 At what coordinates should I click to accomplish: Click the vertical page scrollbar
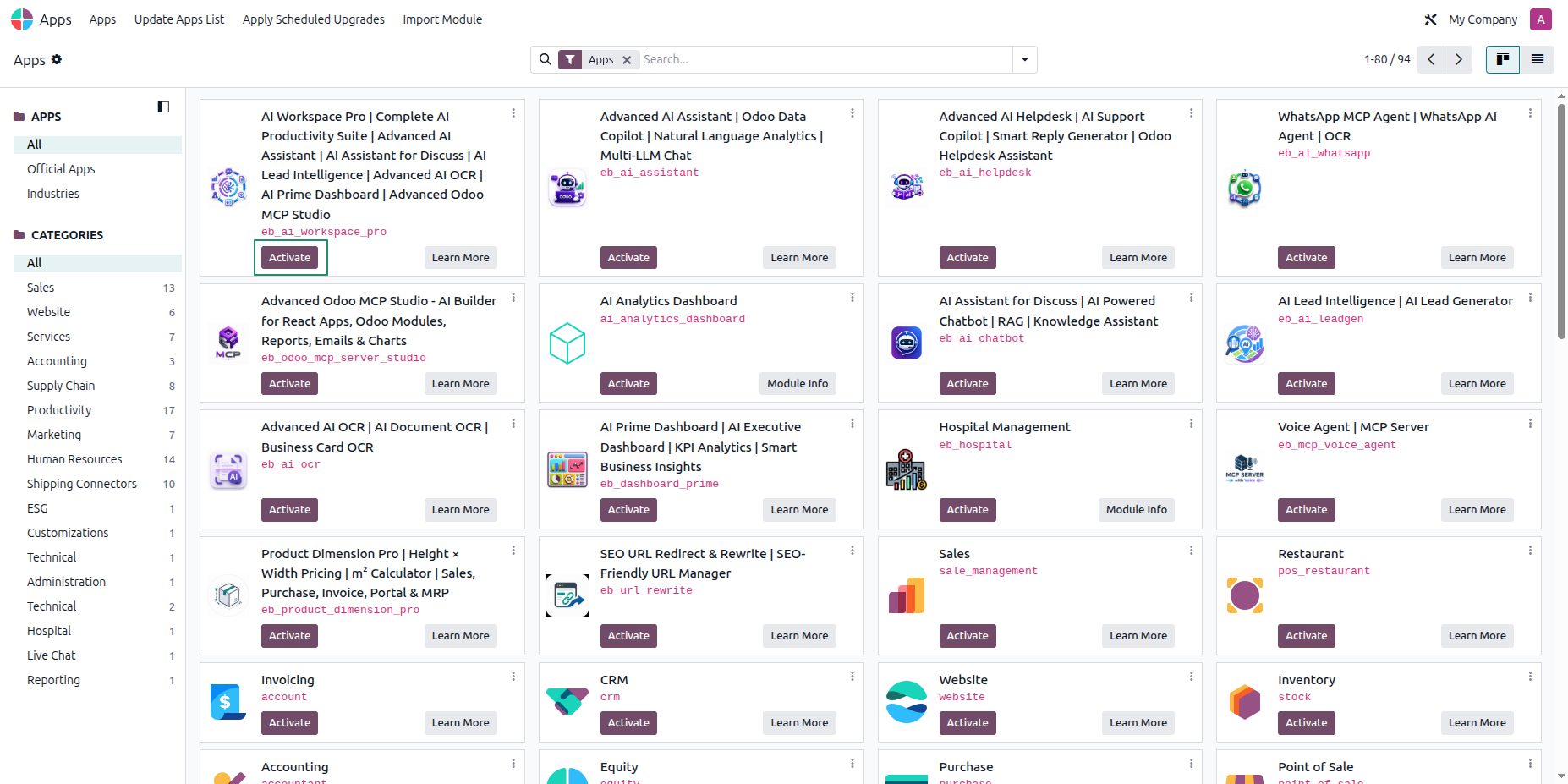pos(1561,220)
